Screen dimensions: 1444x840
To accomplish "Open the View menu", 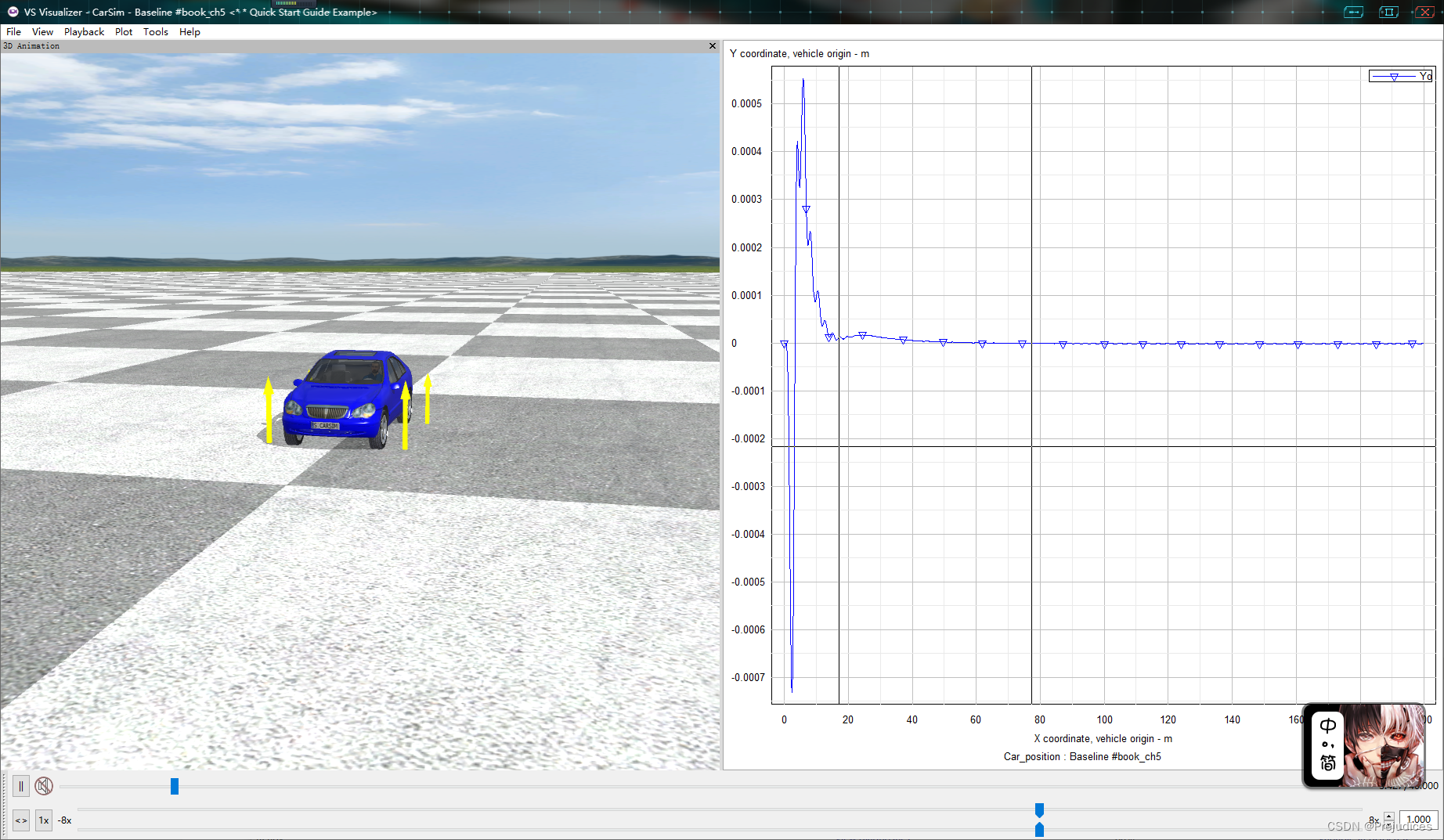I will tap(42, 32).
